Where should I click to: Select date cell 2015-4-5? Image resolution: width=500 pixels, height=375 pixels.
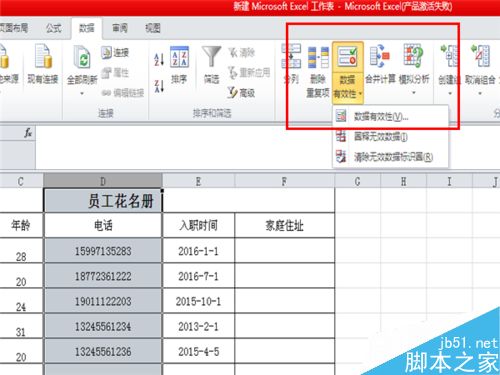pos(199,352)
